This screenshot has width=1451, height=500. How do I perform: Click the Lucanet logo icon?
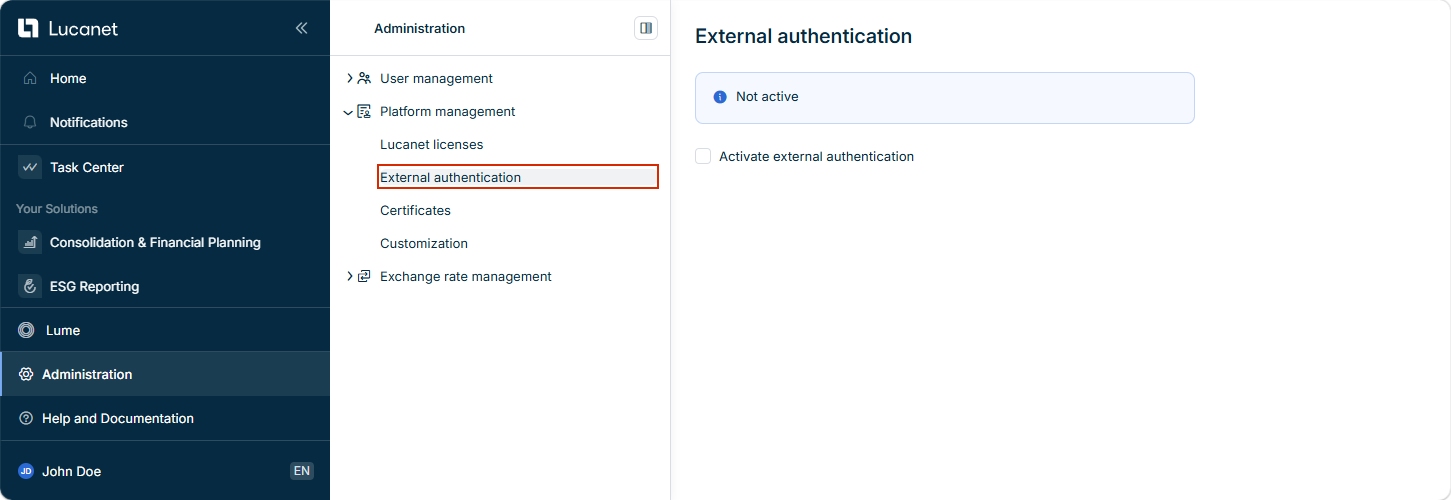click(28, 28)
